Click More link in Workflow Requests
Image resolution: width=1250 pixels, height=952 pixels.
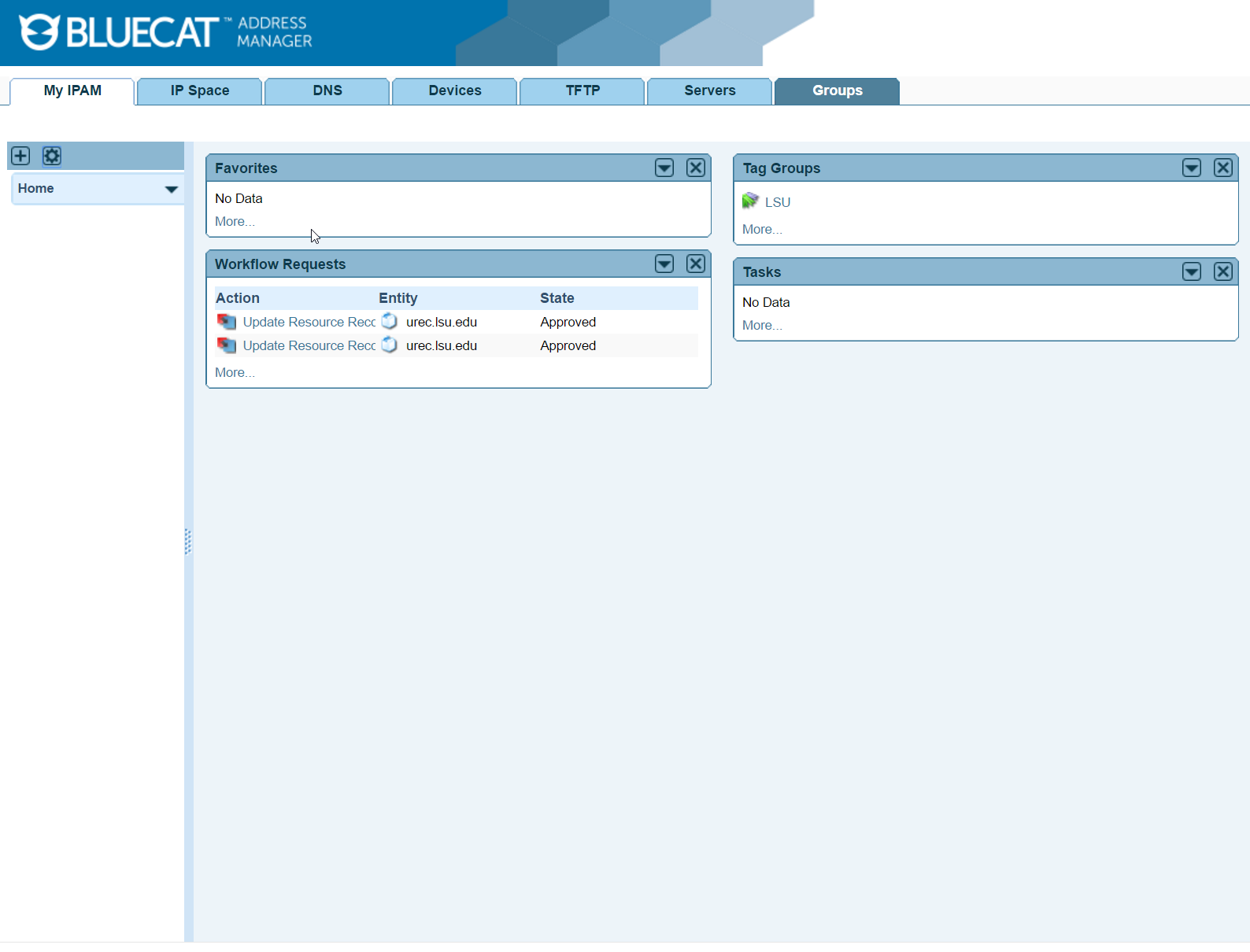[235, 373]
